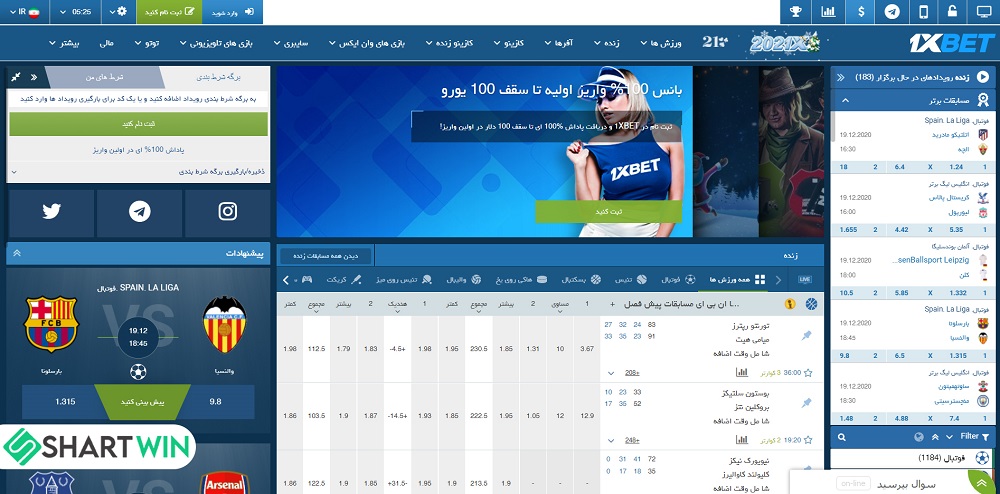This screenshot has height=494, width=1000.
Task: Collapse the top matches panel chevron
Action: (x=846, y=100)
